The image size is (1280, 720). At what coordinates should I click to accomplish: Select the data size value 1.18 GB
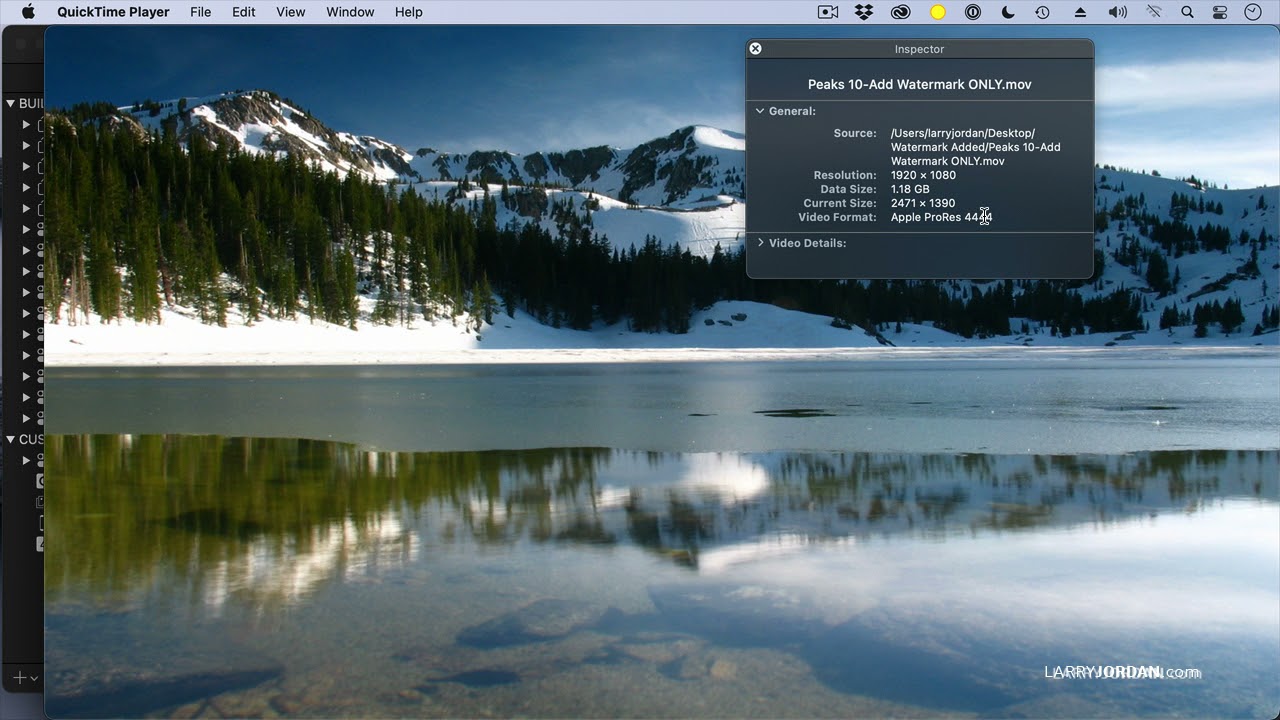tap(910, 189)
